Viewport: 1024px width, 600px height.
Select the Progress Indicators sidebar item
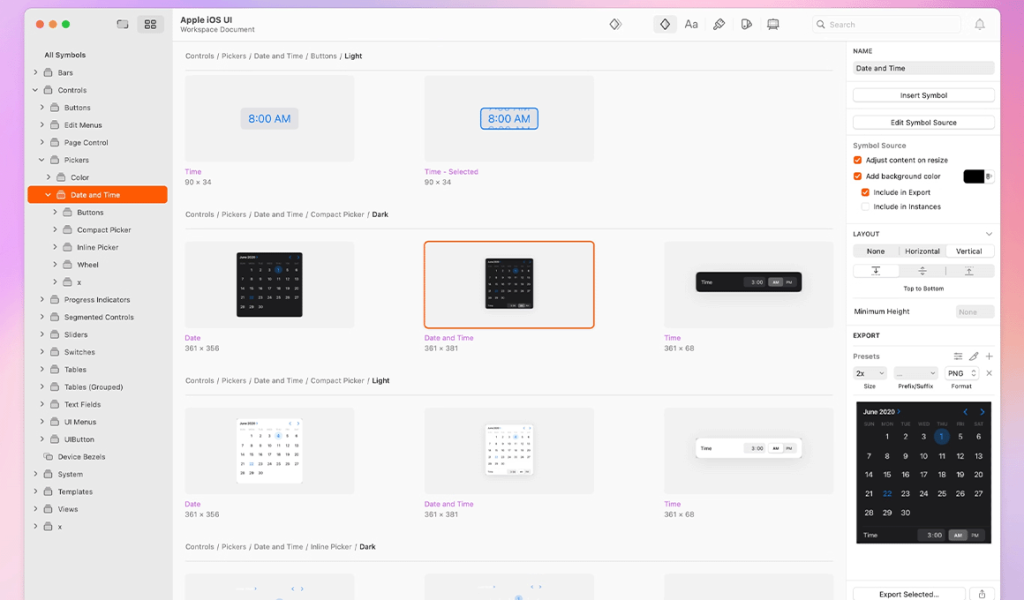[x=97, y=300]
